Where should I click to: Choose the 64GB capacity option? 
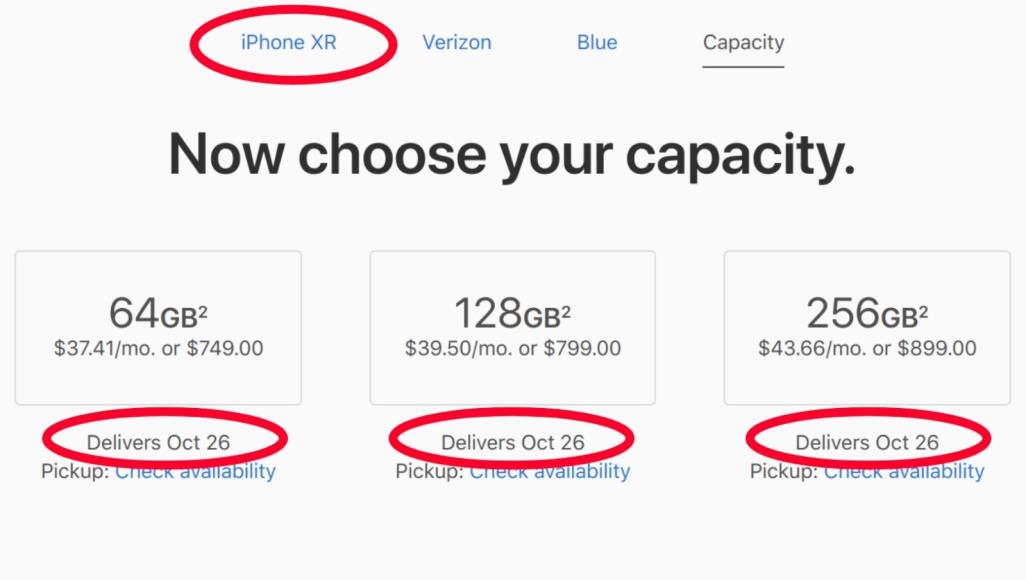point(158,327)
